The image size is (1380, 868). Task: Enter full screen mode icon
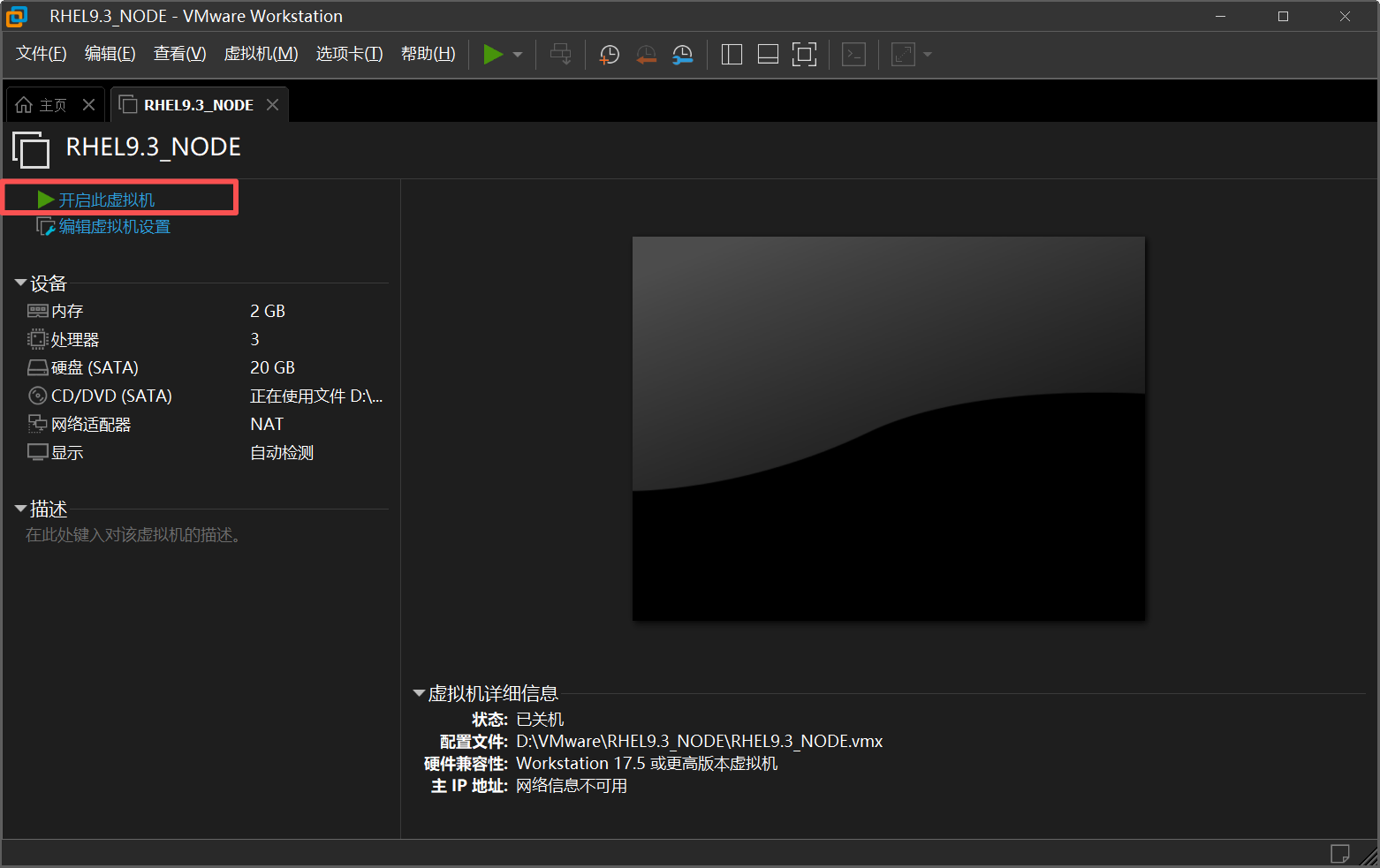pos(804,55)
